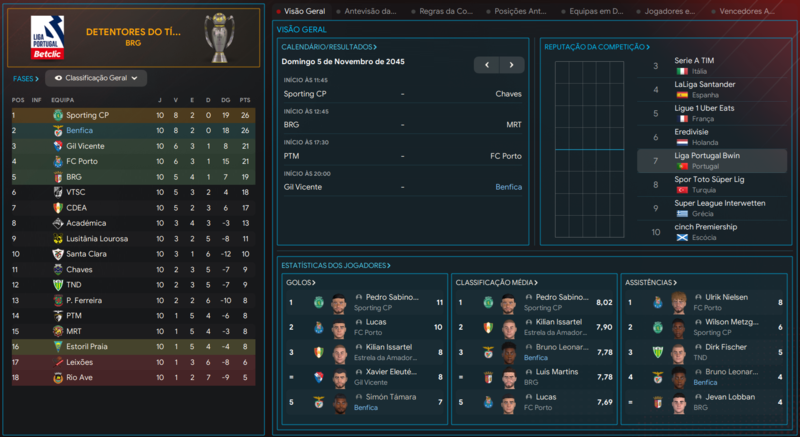800x437 pixels.
Task: Expand the Fases section link
Action: click(26, 79)
